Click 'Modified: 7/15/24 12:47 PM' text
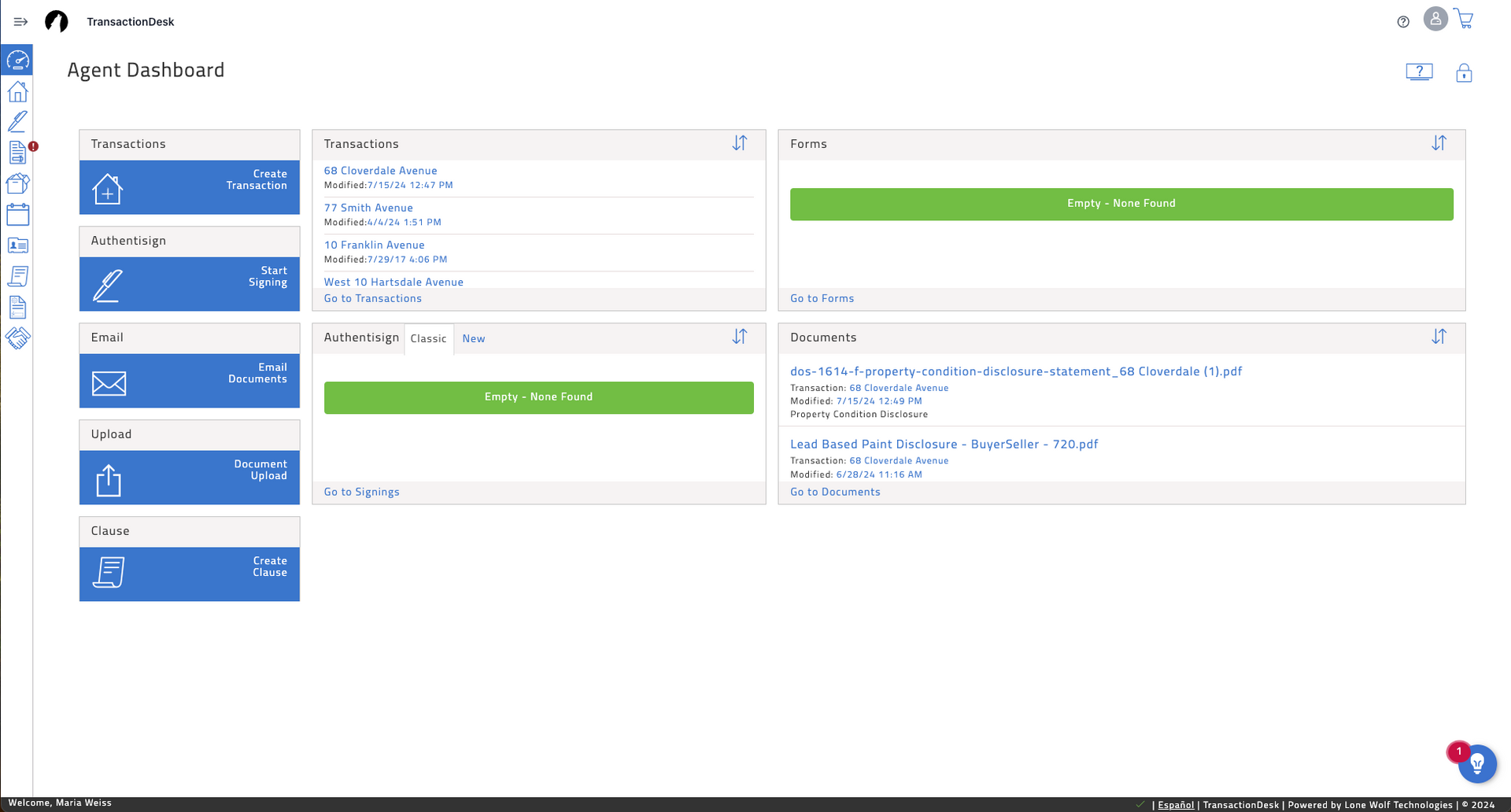This screenshot has height=812, width=1511. 389,186
